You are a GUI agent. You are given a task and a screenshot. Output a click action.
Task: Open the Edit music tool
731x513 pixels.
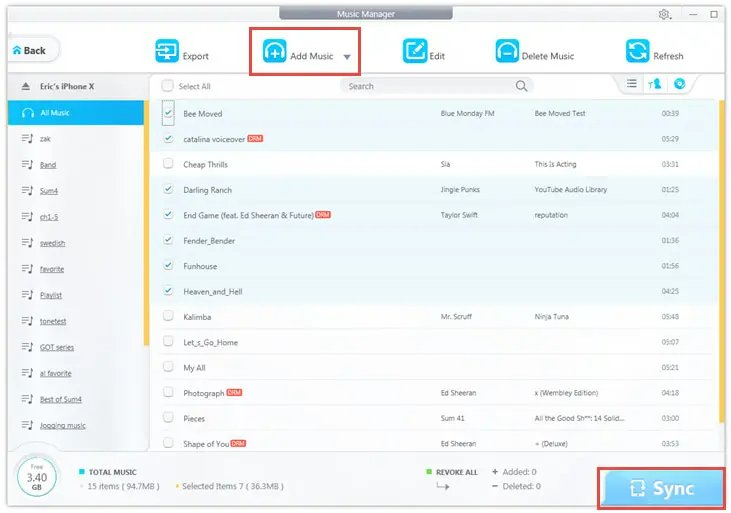pos(414,52)
